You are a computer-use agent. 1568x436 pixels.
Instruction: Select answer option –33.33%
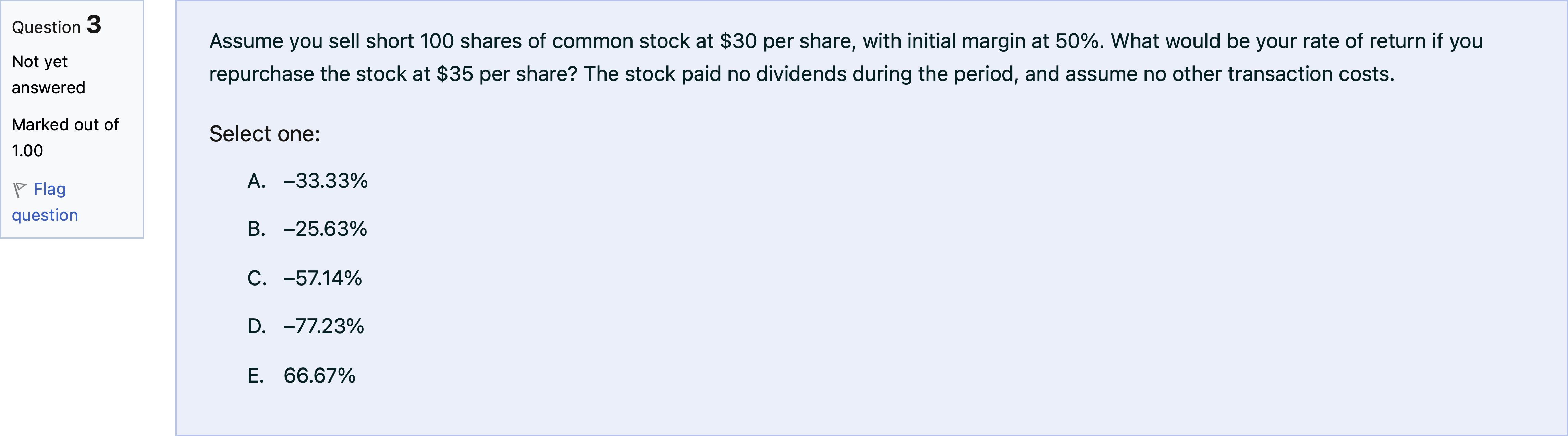325,181
